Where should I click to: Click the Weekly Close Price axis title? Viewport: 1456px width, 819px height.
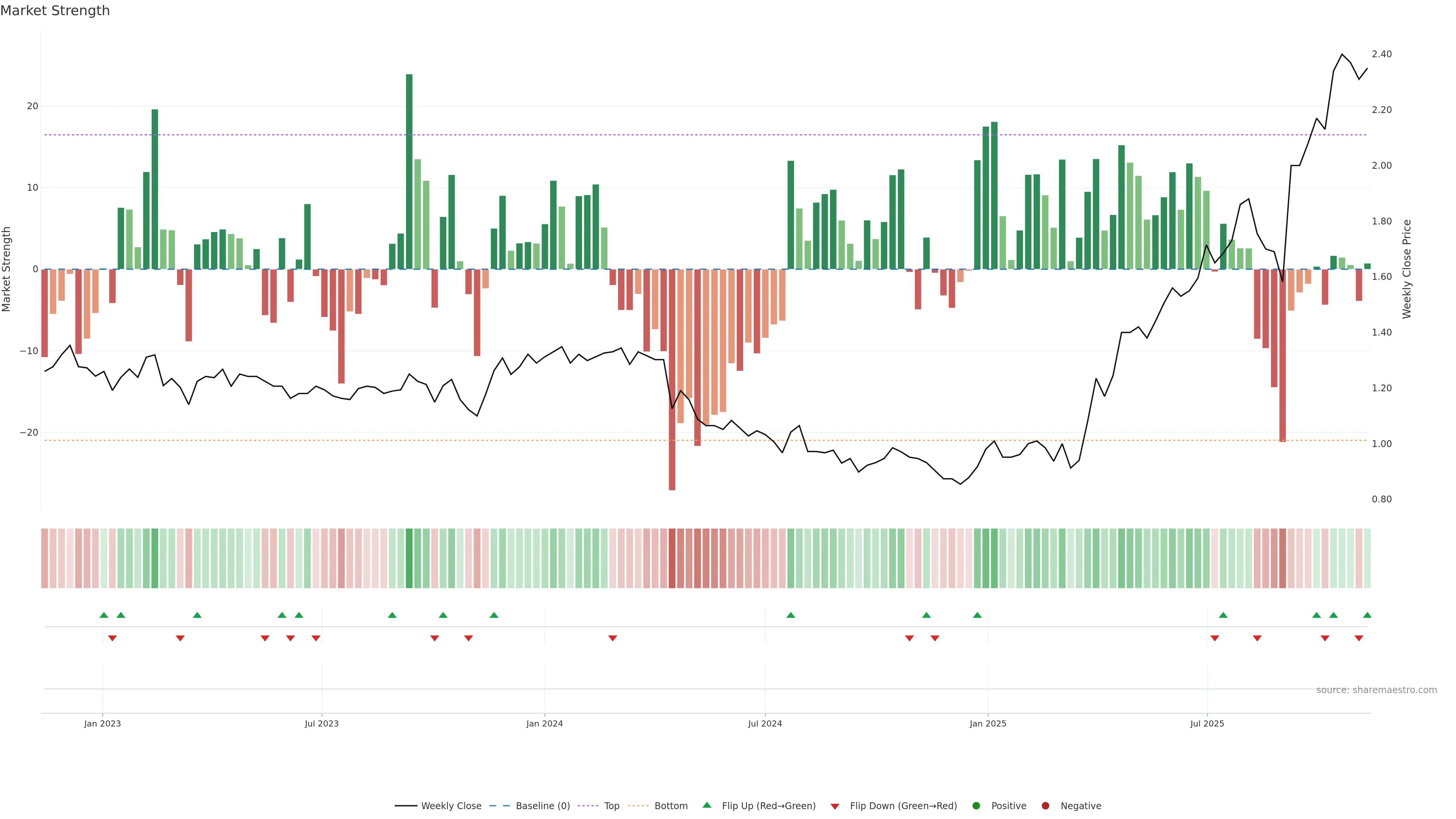coord(1407,269)
